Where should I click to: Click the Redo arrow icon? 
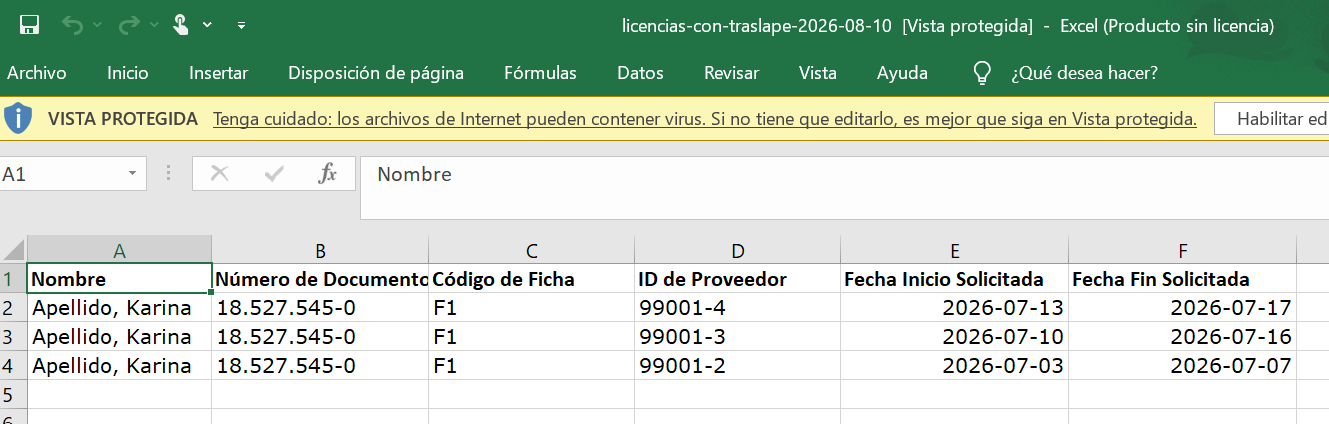[x=129, y=24]
